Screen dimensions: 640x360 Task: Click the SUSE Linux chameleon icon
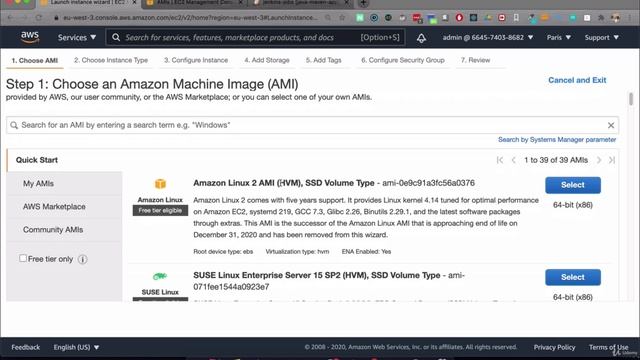click(x=160, y=276)
